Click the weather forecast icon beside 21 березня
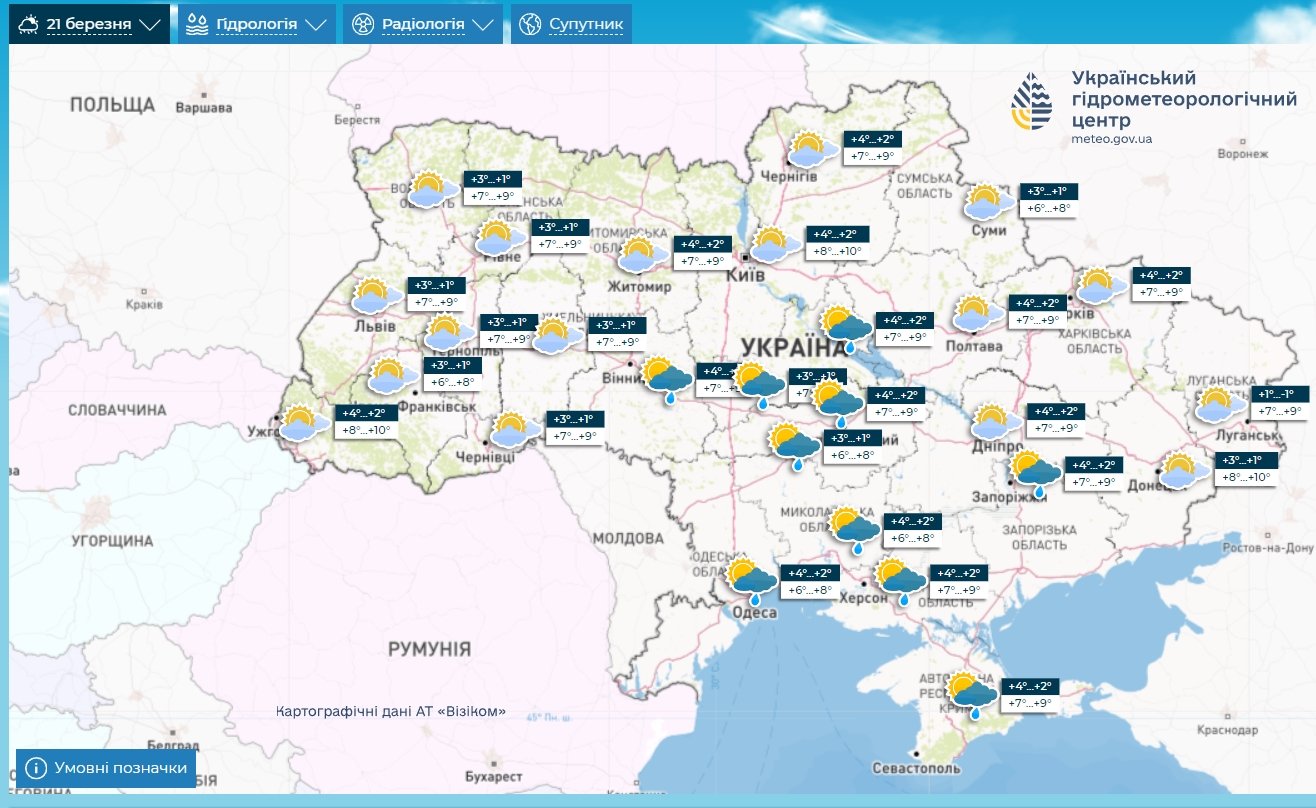Screen dimensions: 1316x808 coord(28,24)
